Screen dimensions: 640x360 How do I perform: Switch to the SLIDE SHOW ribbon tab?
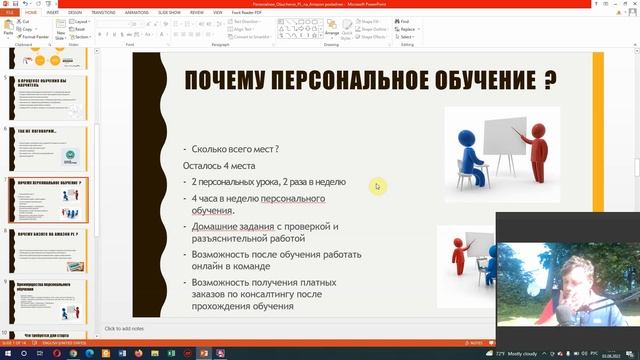(169, 13)
